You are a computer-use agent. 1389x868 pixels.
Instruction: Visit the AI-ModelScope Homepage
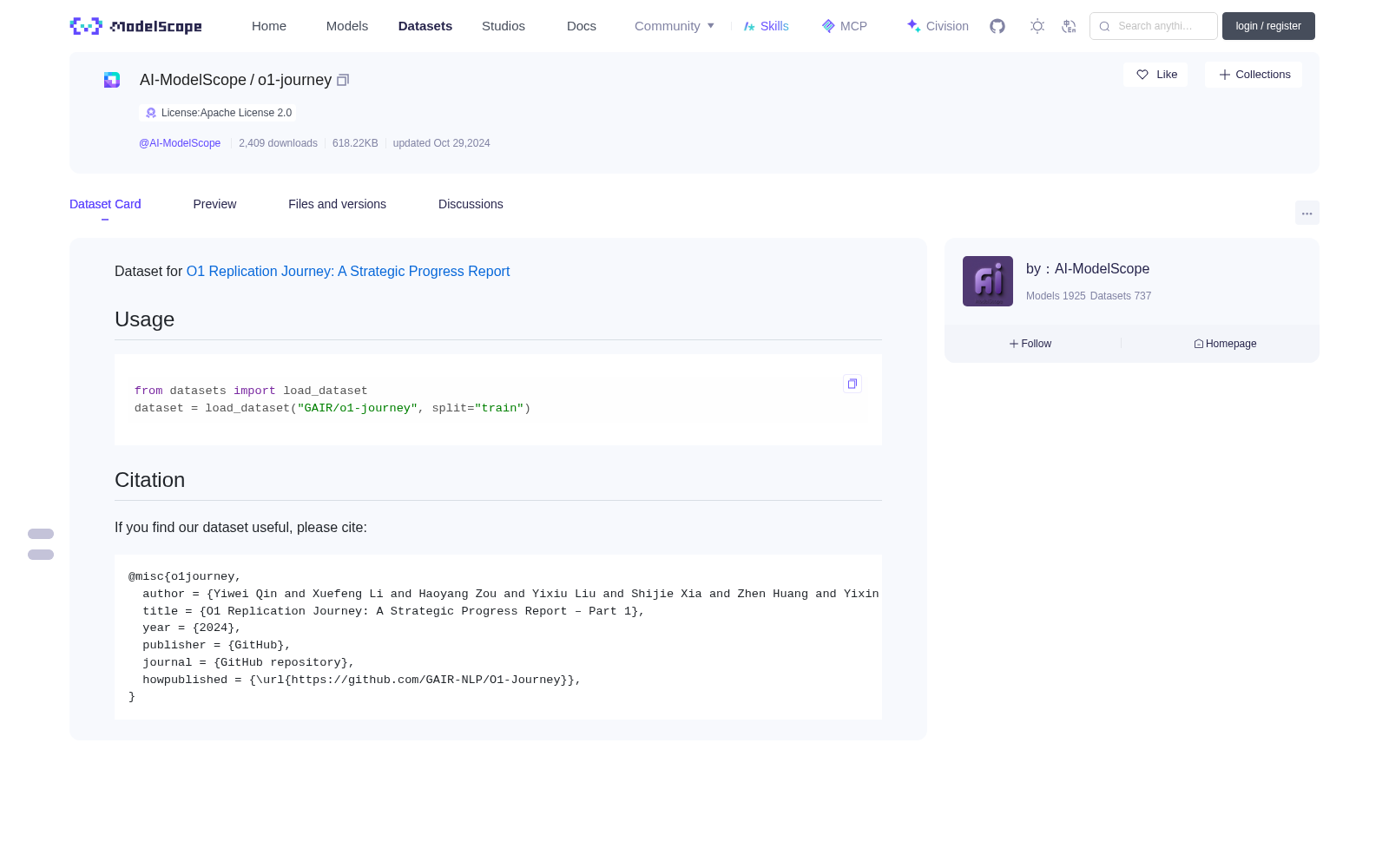tap(1225, 344)
